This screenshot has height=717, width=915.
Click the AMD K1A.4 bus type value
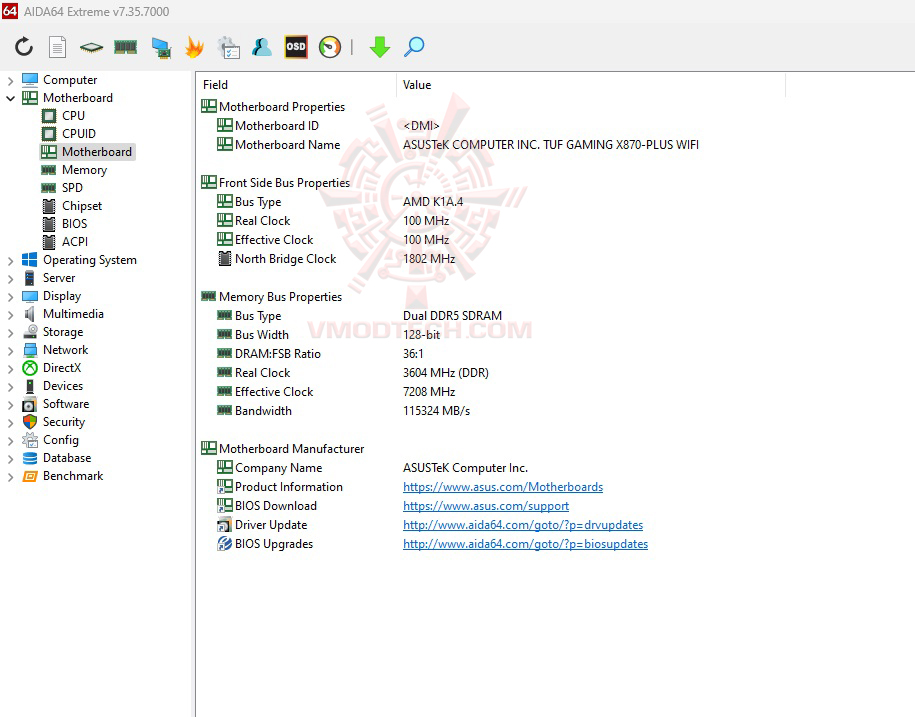(x=433, y=201)
